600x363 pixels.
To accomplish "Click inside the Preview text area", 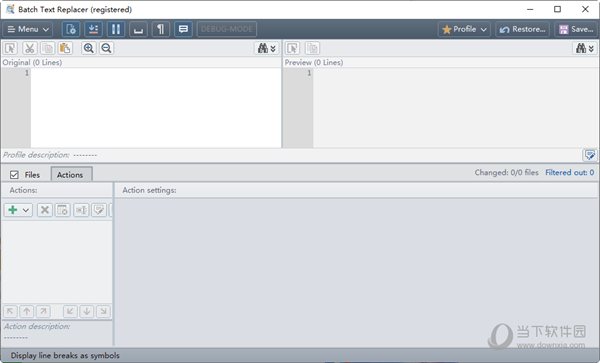I will [x=456, y=108].
